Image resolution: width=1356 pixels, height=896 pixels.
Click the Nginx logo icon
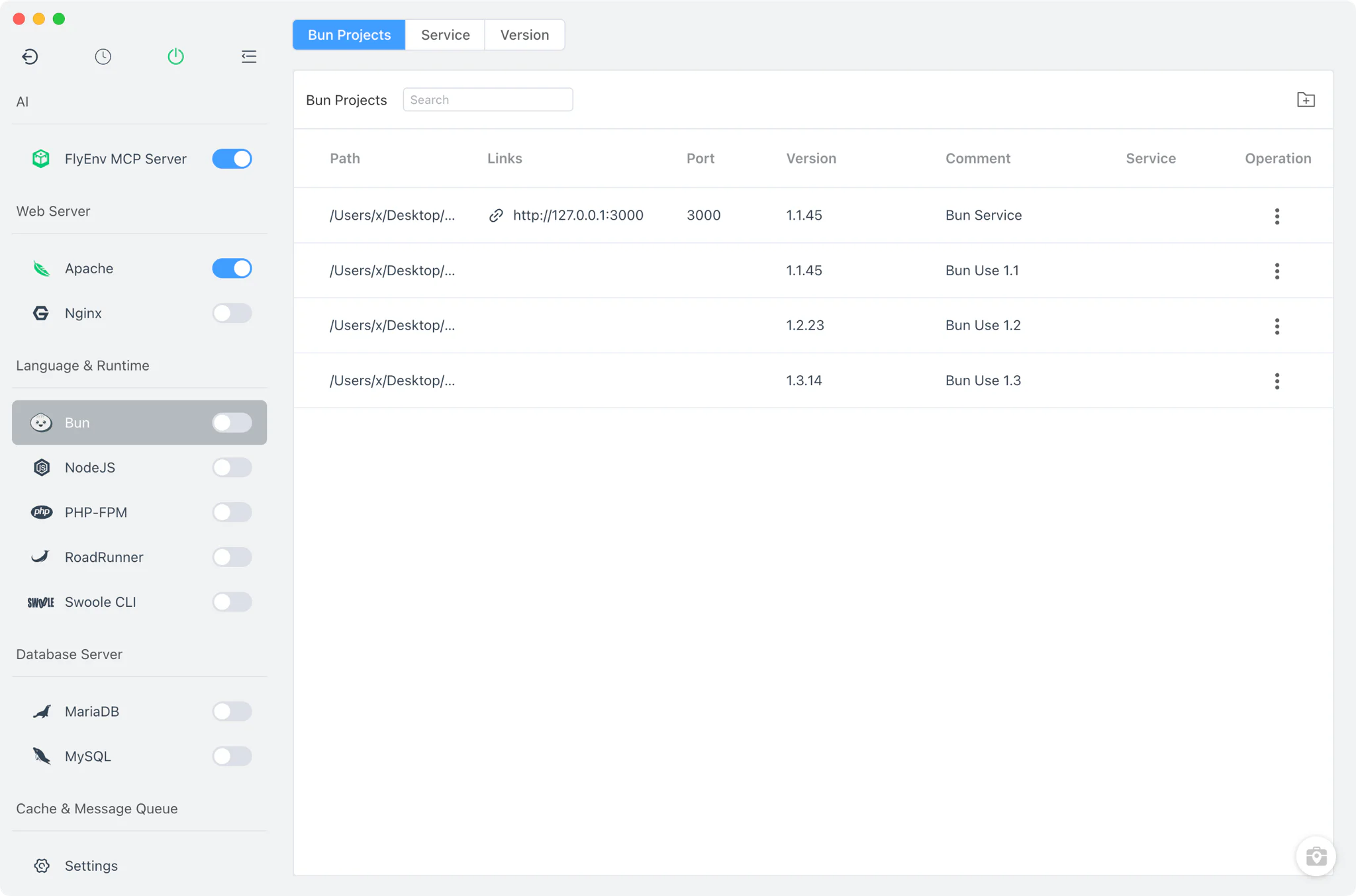pos(41,313)
